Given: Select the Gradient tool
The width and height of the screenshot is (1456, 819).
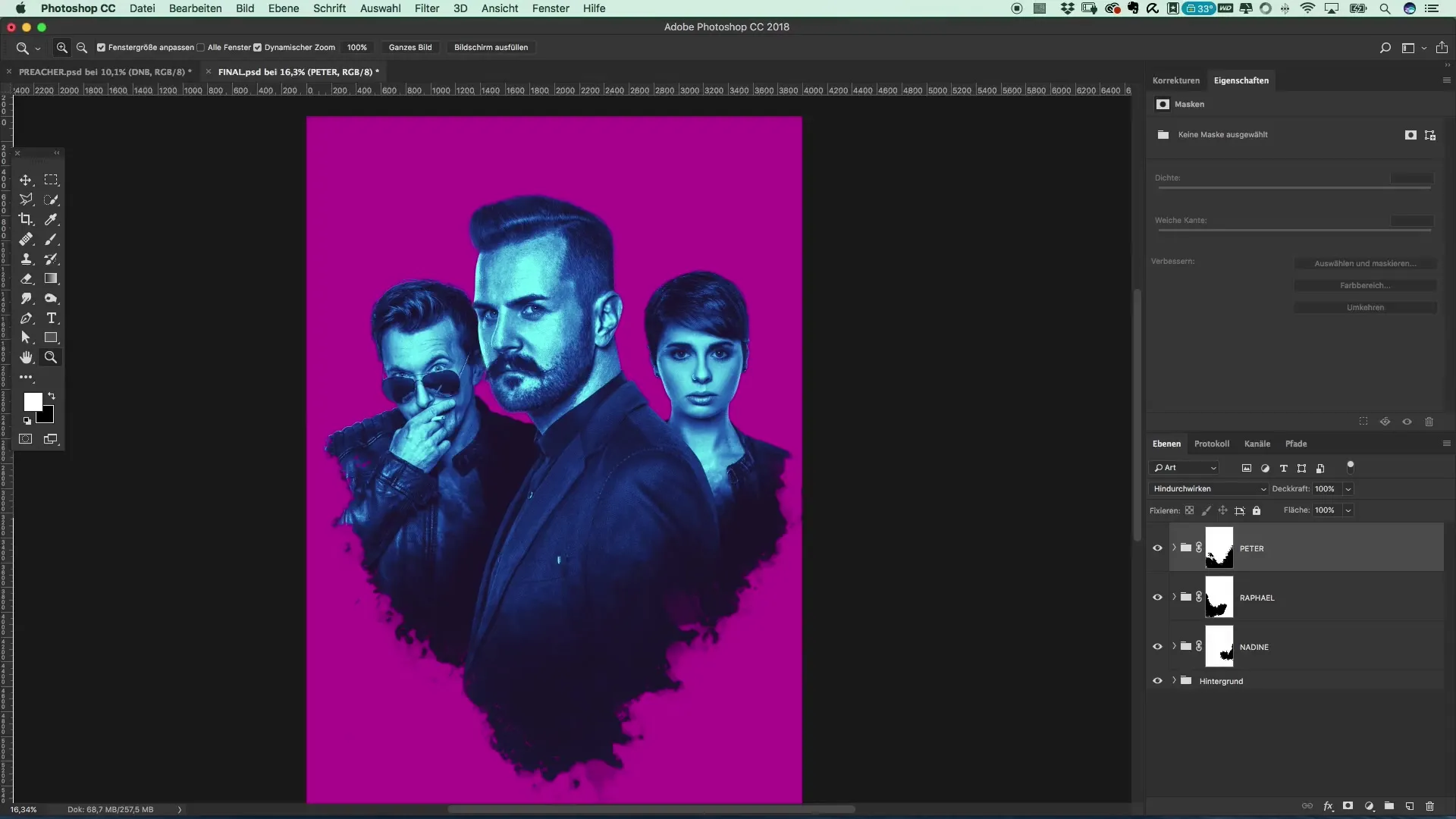Looking at the screenshot, I should coord(51,278).
